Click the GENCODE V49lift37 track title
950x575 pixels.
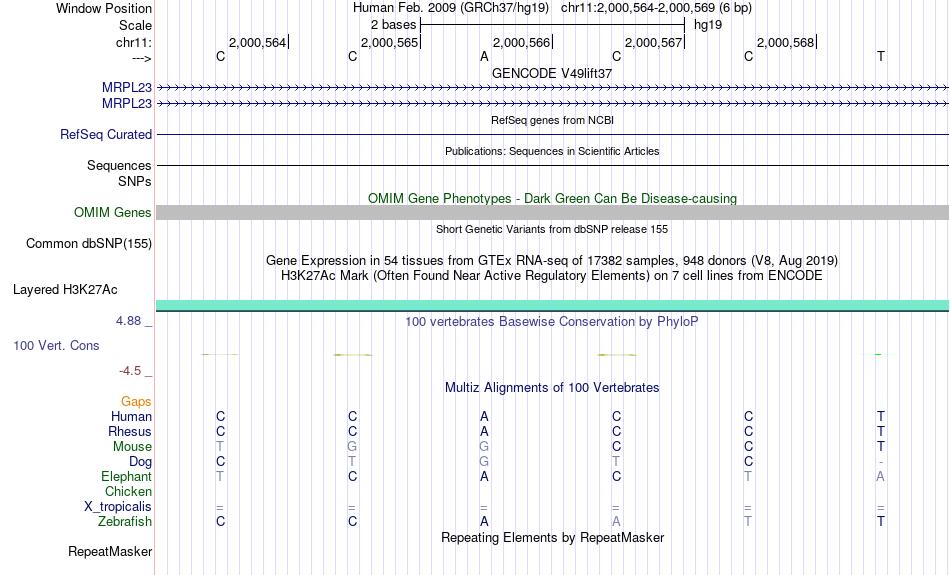pyautogui.click(x=552, y=73)
